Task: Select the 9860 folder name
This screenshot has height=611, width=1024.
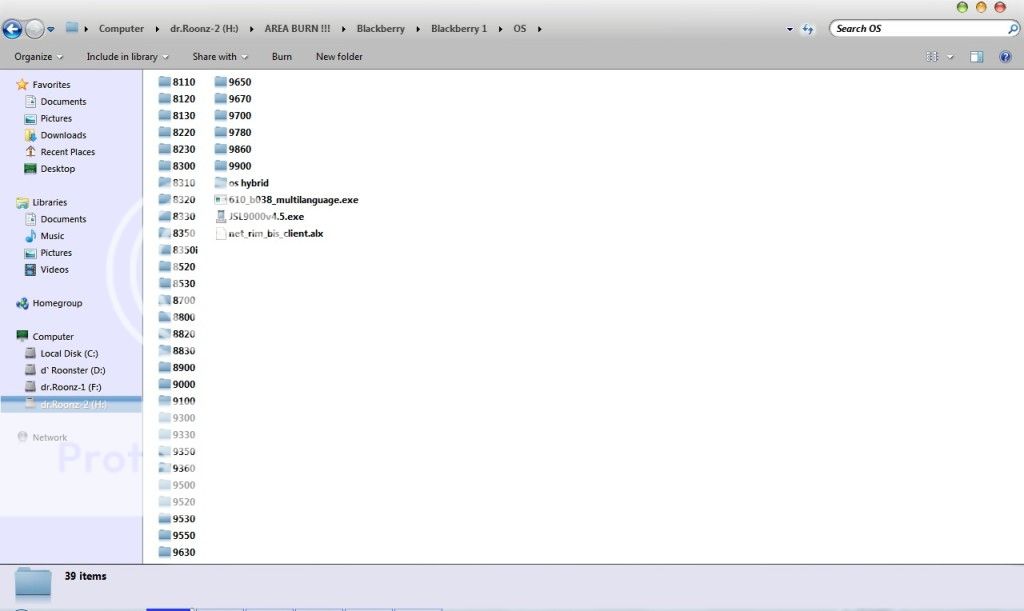Action: point(240,149)
